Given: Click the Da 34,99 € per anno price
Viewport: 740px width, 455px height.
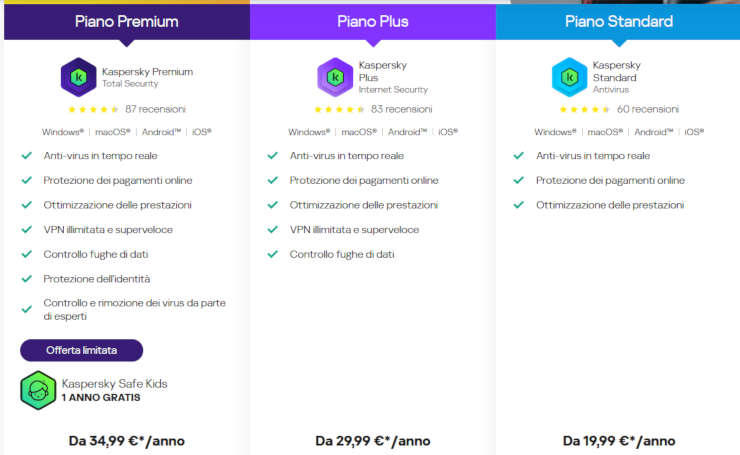Looking at the screenshot, I should click(126, 440).
